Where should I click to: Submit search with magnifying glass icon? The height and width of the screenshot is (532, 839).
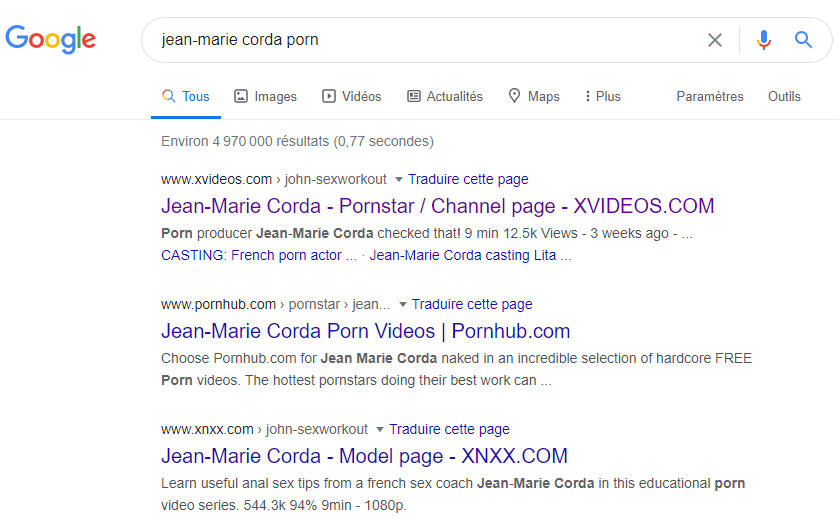pyautogui.click(x=803, y=40)
